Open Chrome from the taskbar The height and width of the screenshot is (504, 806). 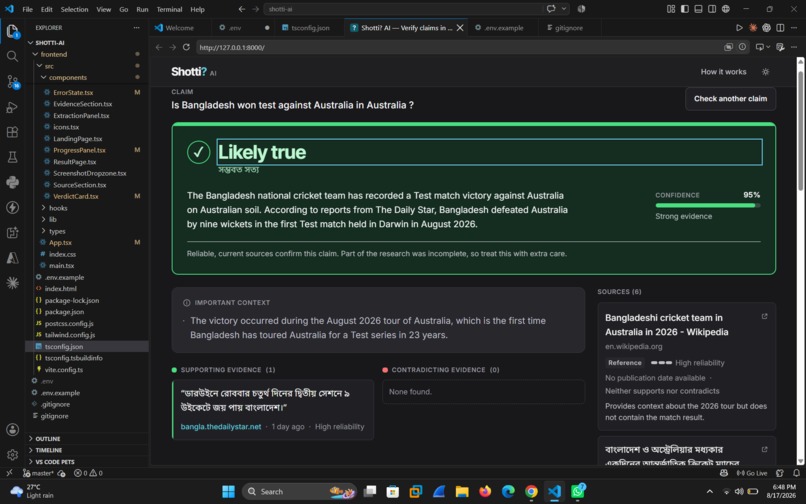pyautogui.click(x=531, y=492)
